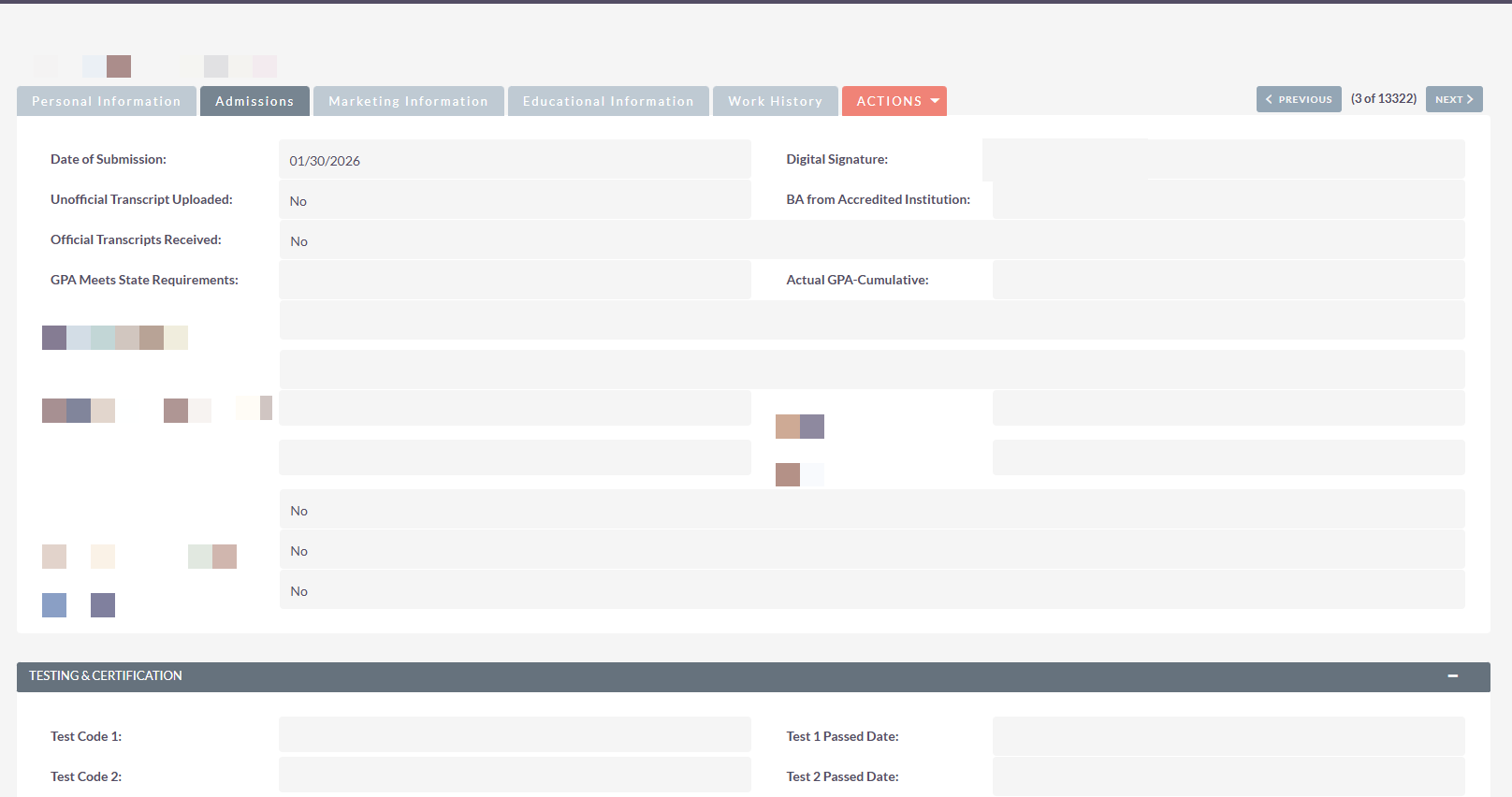
Task: Go to the next record
Action: [x=1454, y=99]
